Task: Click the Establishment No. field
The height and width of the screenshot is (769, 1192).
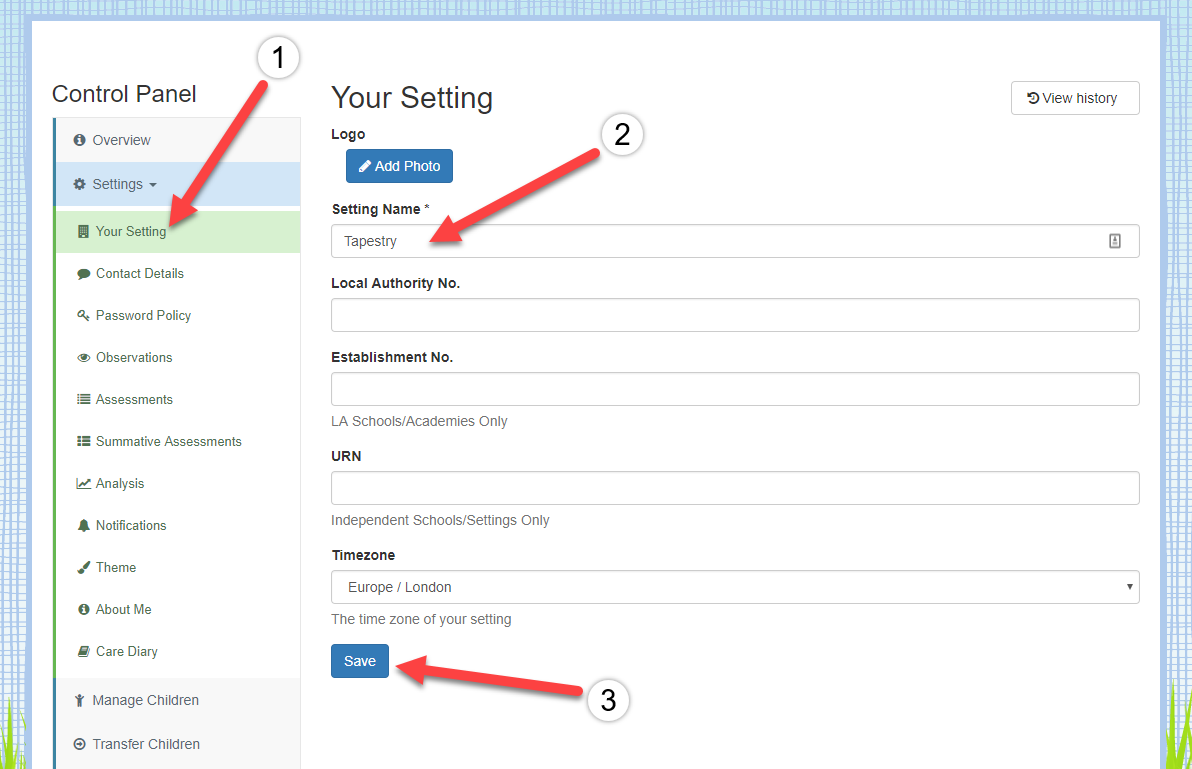Action: (735, 389)
